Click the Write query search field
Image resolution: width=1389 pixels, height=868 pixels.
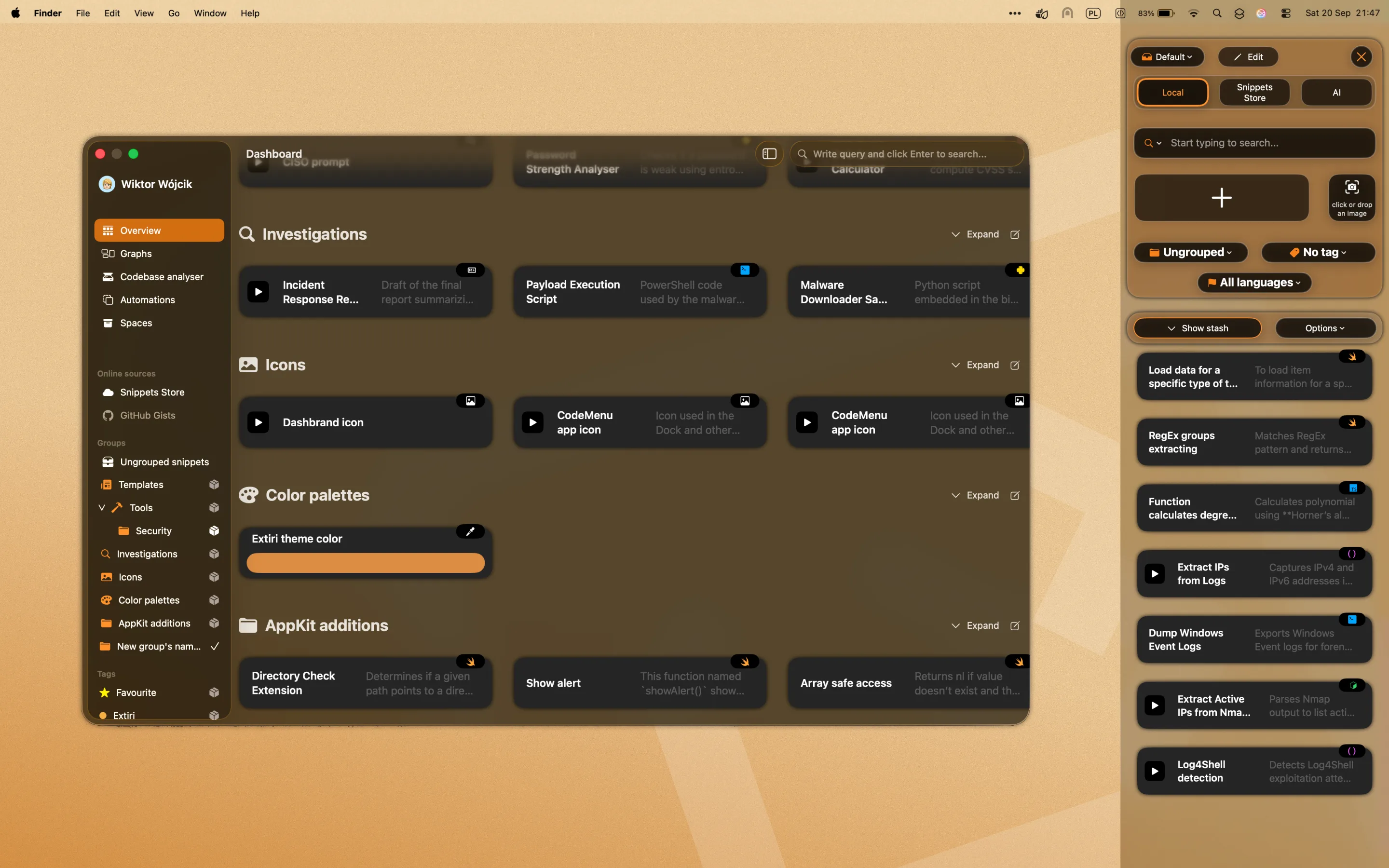tap(907, 154)
